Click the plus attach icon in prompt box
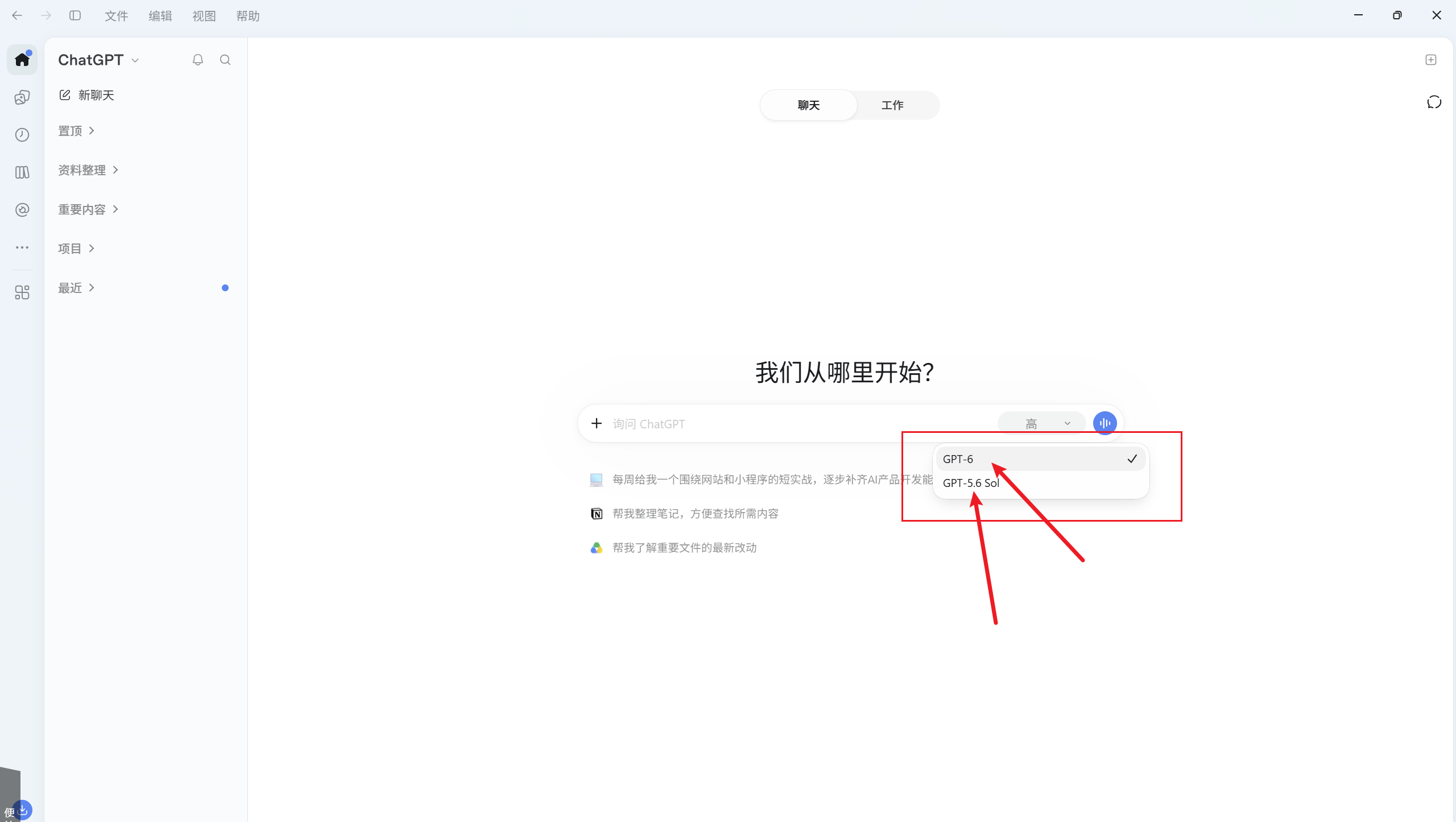 click(596, 423)
